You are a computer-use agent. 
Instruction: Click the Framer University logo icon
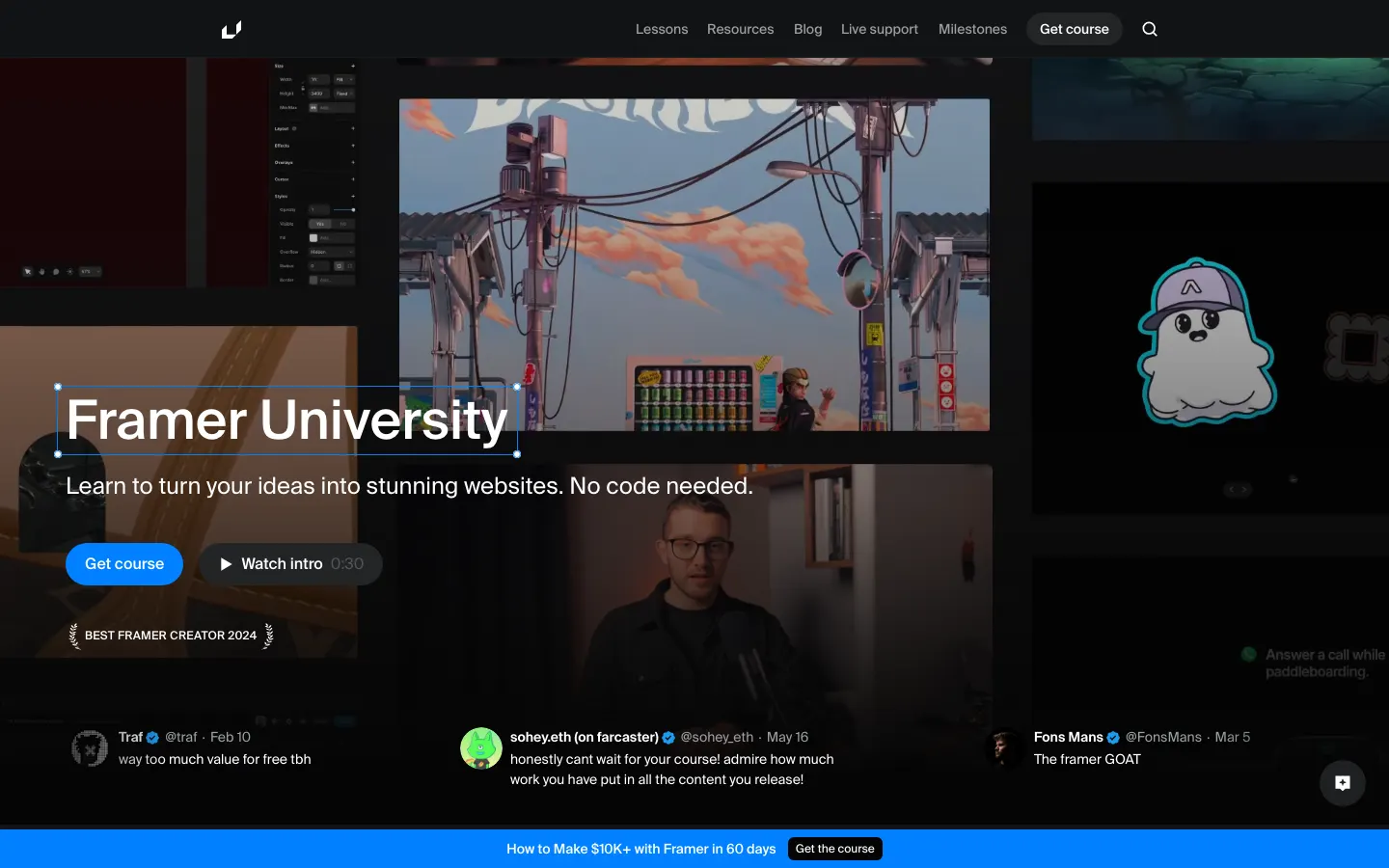(x=231, y=30)
